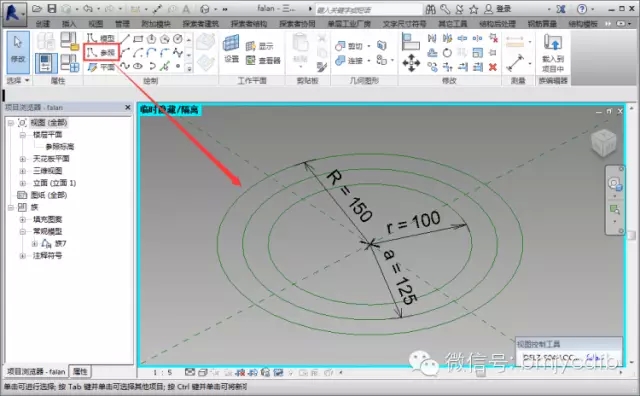
Task: Select the rectangle draw tool
Action: 138,39
